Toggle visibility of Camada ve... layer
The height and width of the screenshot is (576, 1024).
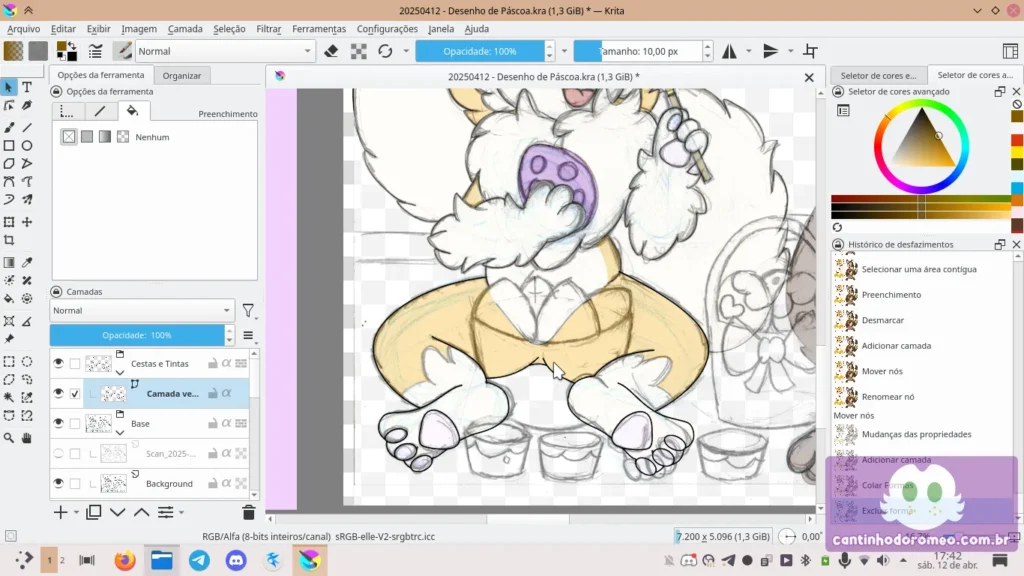click(59, 393)
